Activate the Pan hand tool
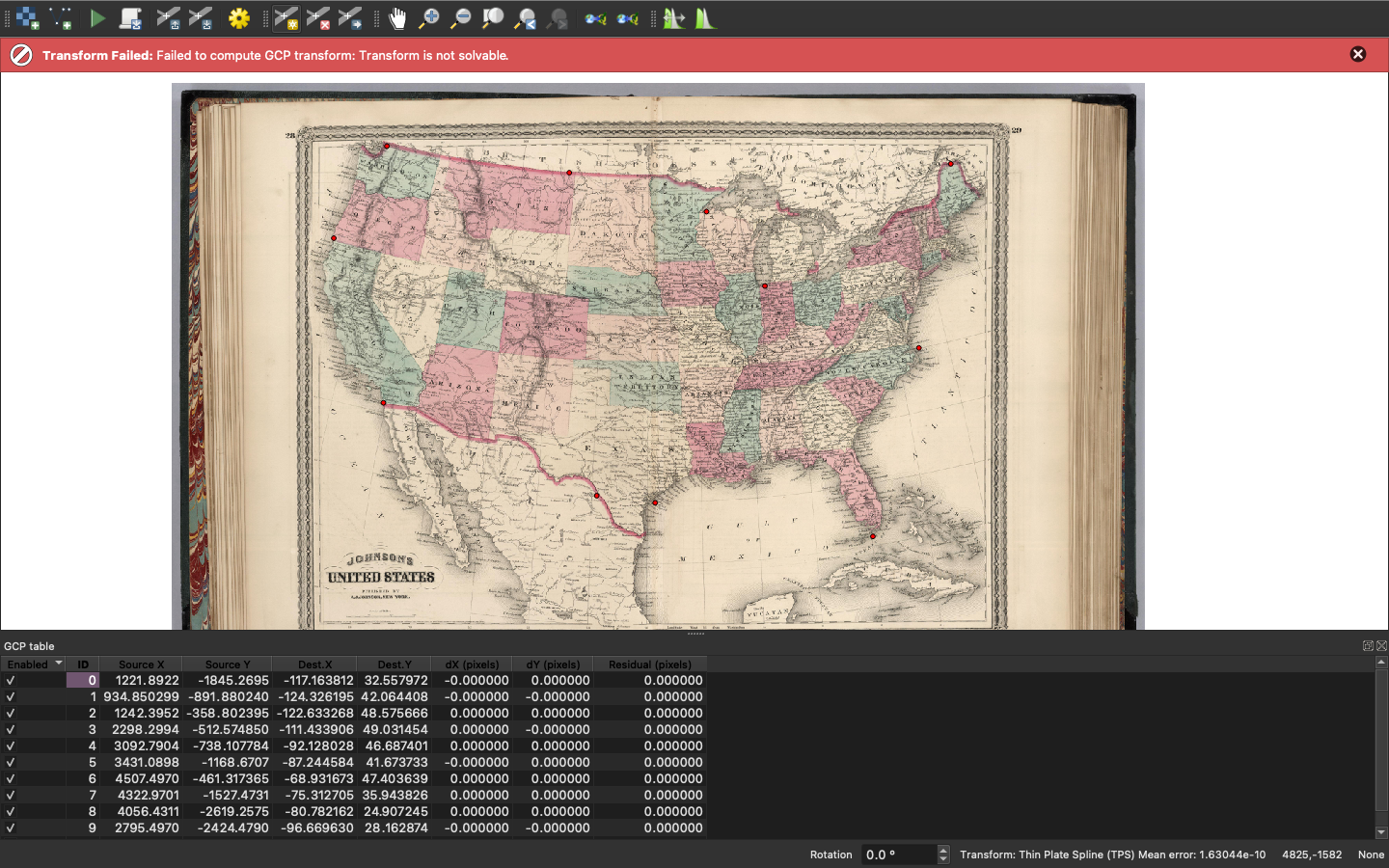Viewport: 1389px width, 868px height. pos(397,18)
